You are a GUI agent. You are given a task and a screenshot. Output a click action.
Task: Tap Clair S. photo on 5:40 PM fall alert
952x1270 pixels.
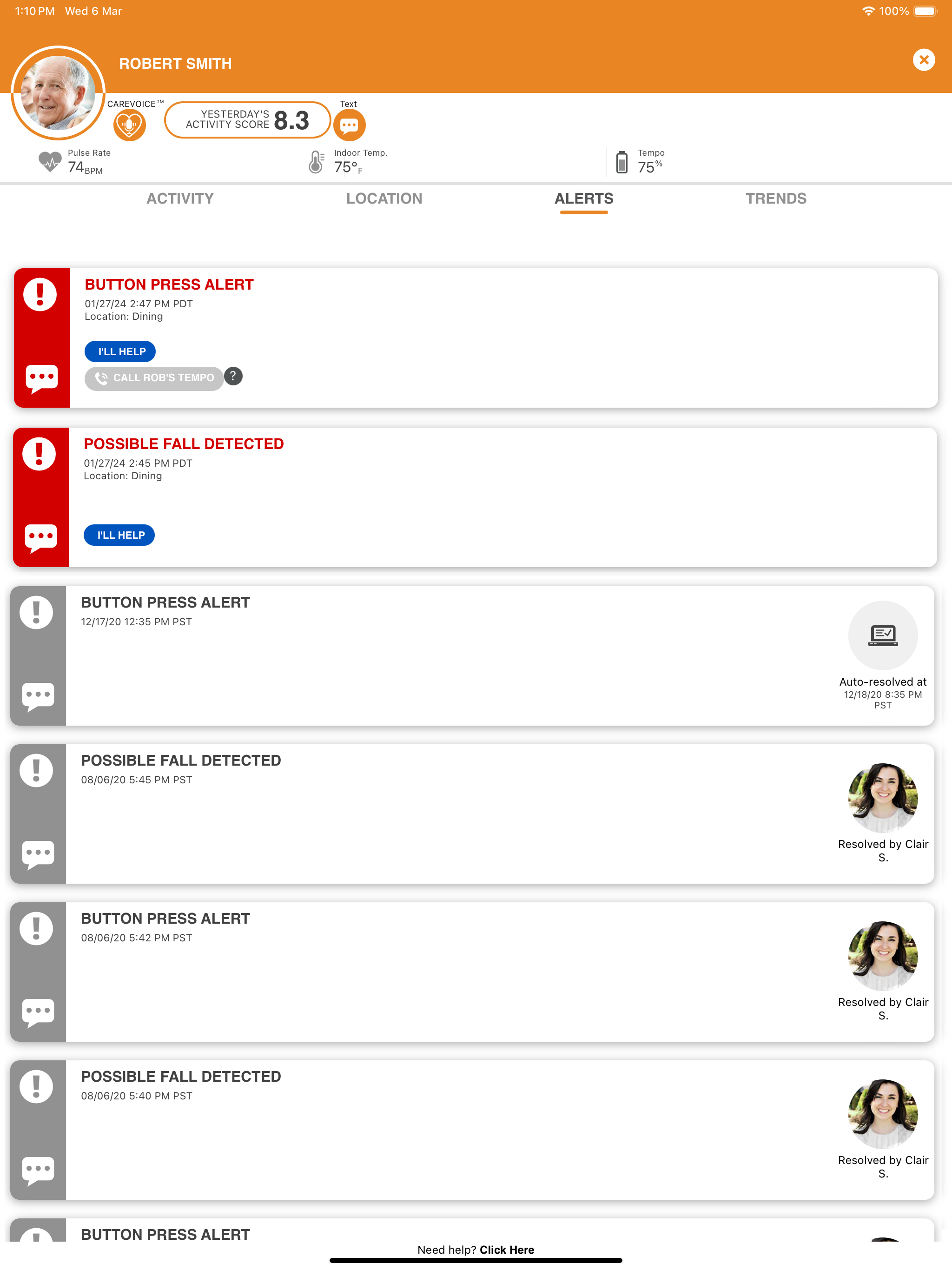(883, 1114)
